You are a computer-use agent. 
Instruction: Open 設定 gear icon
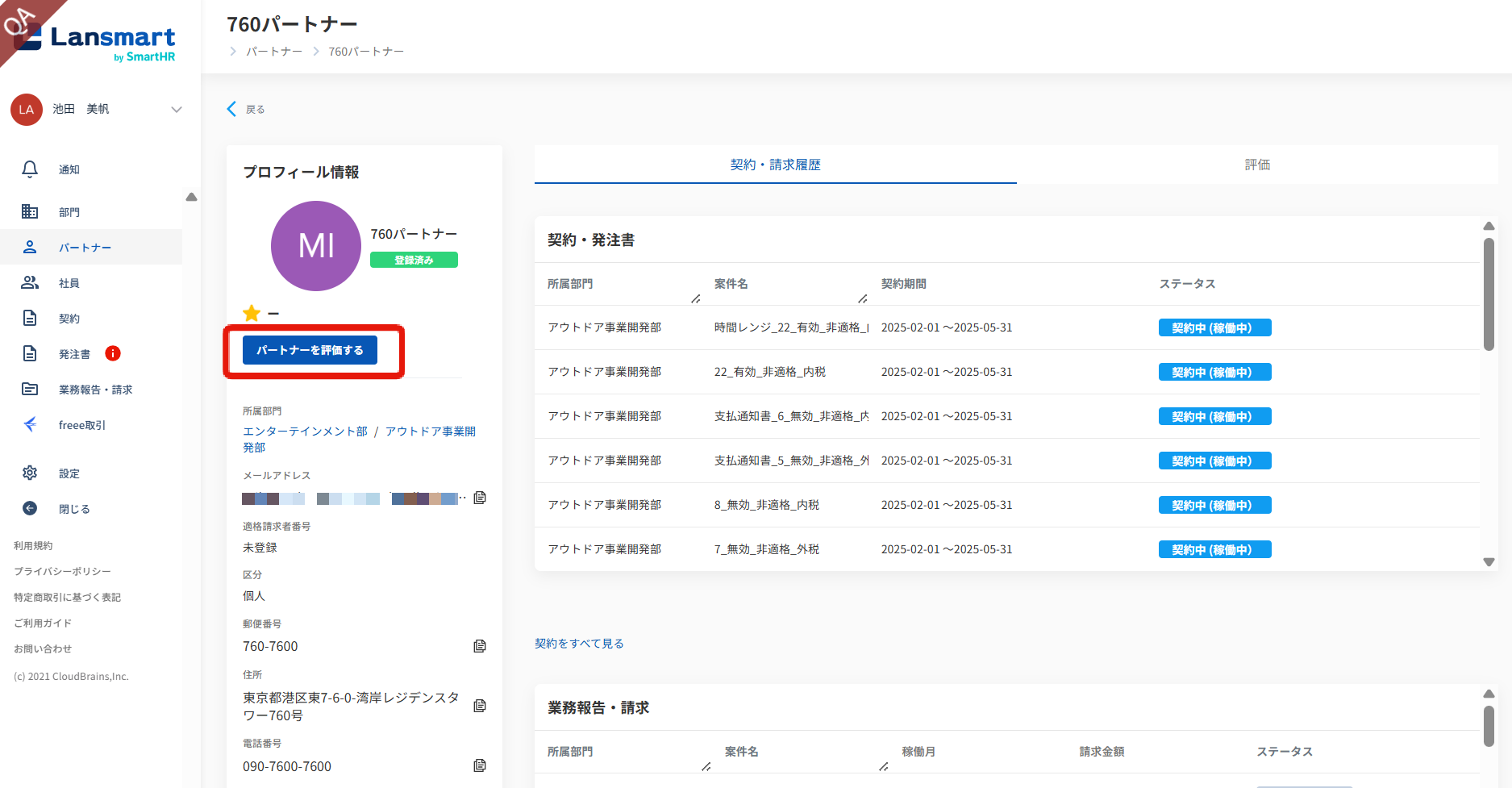(30, 473)
